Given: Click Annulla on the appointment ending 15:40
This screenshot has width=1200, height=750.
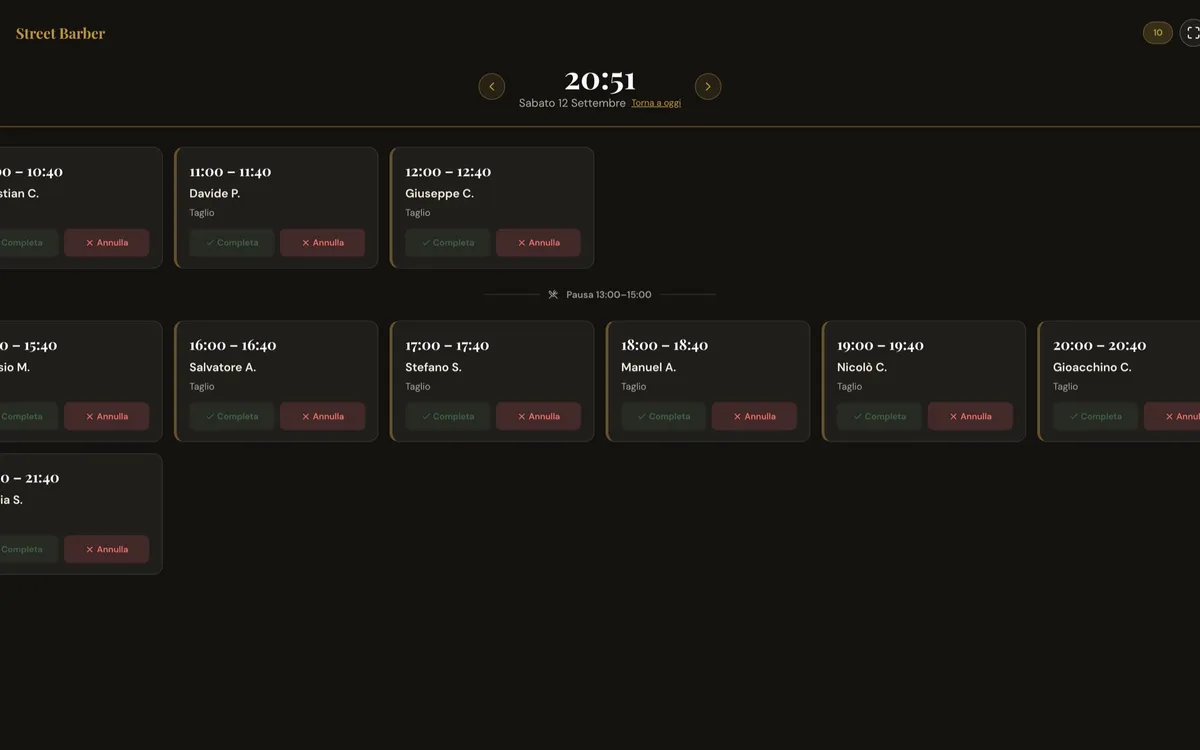Looking at the screenshot, I should pos(107,417).
